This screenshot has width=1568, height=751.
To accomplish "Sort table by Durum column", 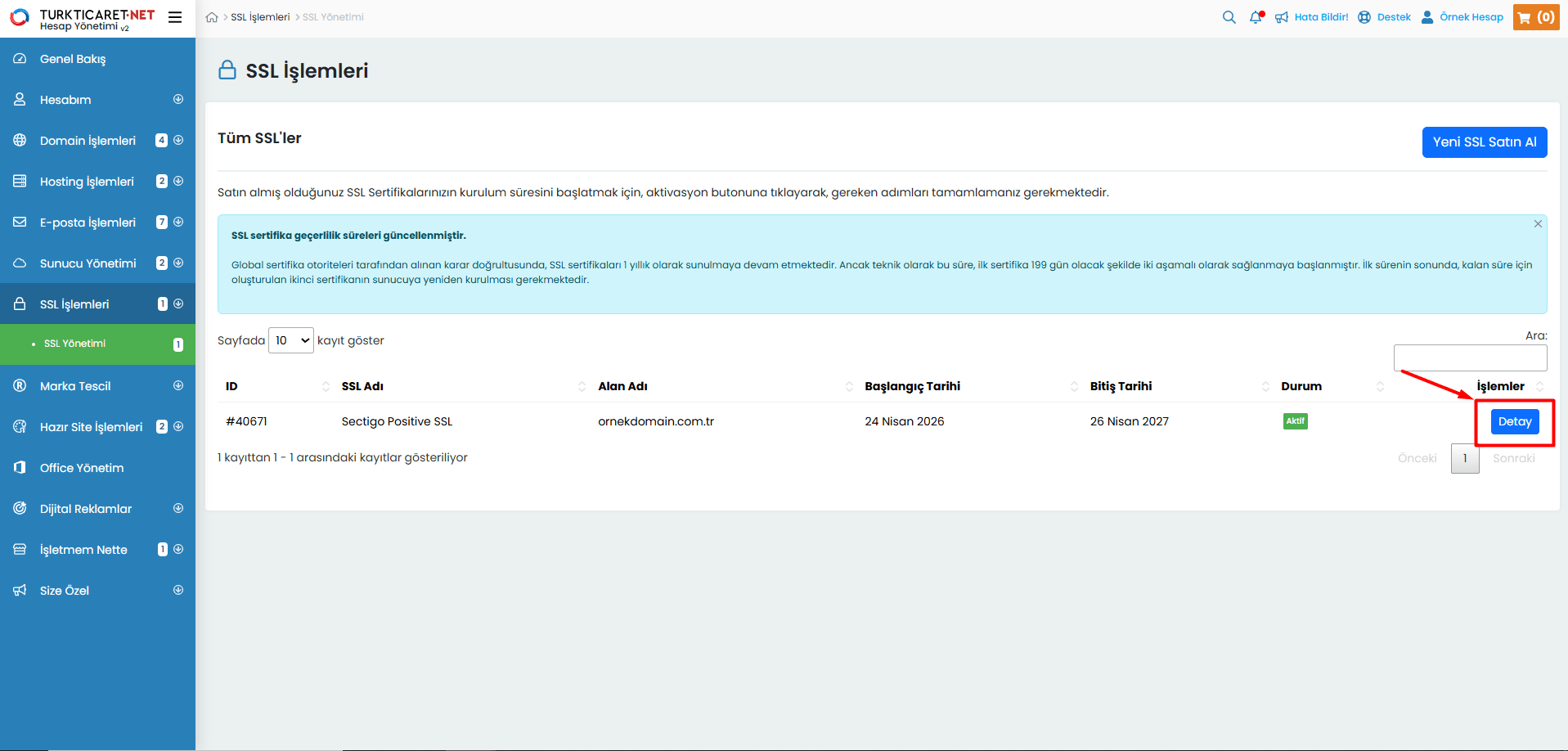I will pos(1331,386).
